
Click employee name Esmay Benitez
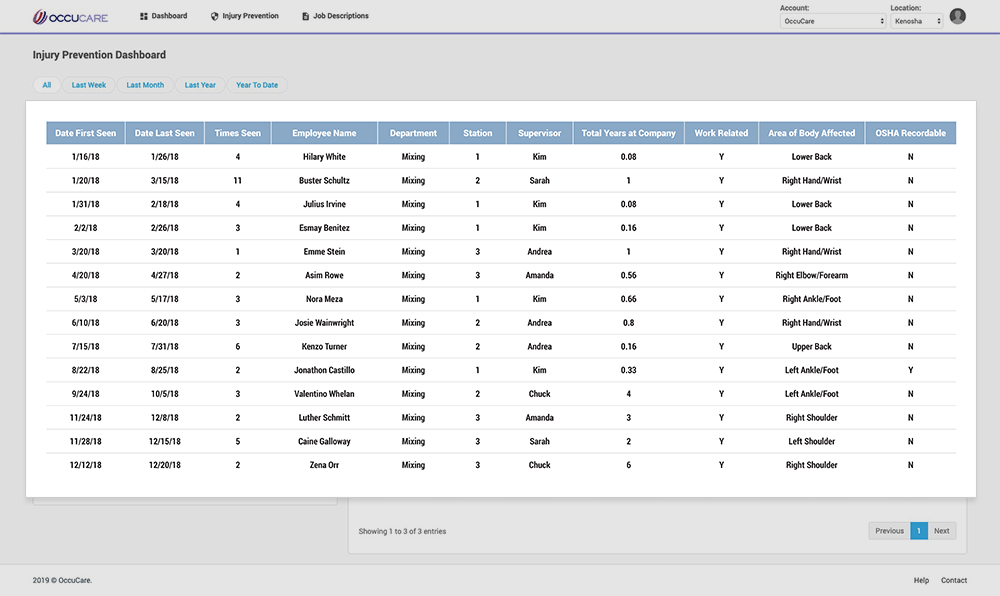coord(324,228)
